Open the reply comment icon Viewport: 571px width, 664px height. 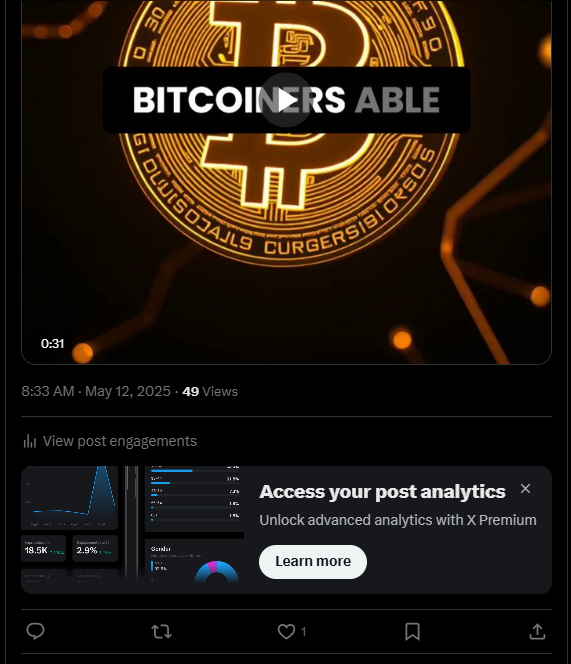[x=36, y=631]
